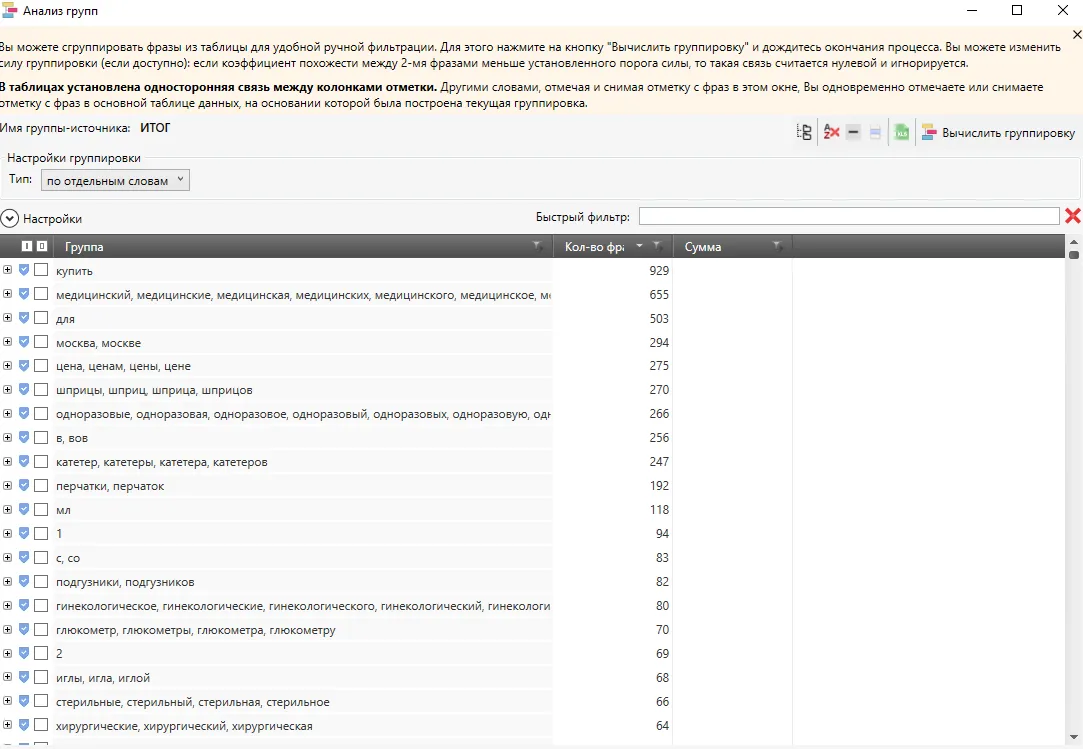1083x749 pixels.
Task: Check the checkbox for the 'медицинский' group
Action: [x=41, y=294]
